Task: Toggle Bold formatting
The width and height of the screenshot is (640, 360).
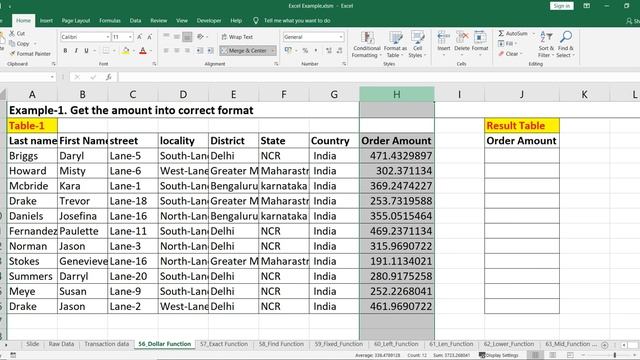Action: pyautogui.click(x=65, y=51)
